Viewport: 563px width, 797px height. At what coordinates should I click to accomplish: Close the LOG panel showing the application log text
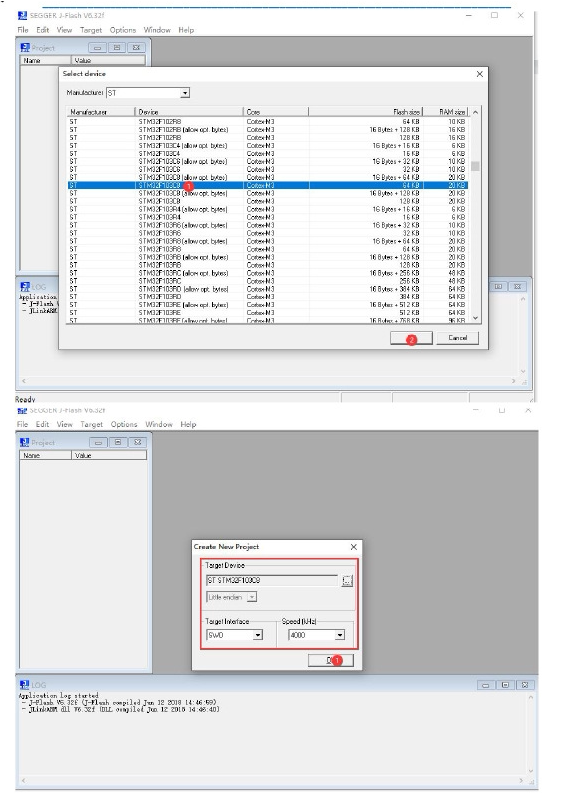(x=525, y=685)
